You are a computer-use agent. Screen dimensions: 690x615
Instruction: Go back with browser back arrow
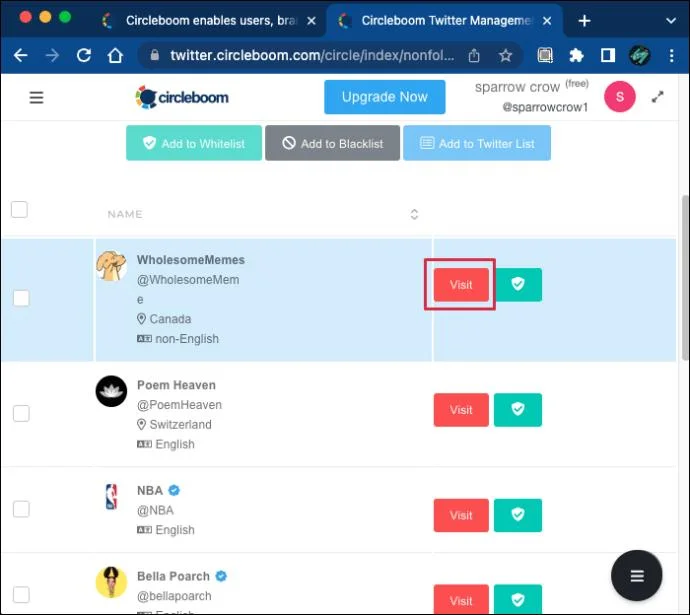coord(20,55)
